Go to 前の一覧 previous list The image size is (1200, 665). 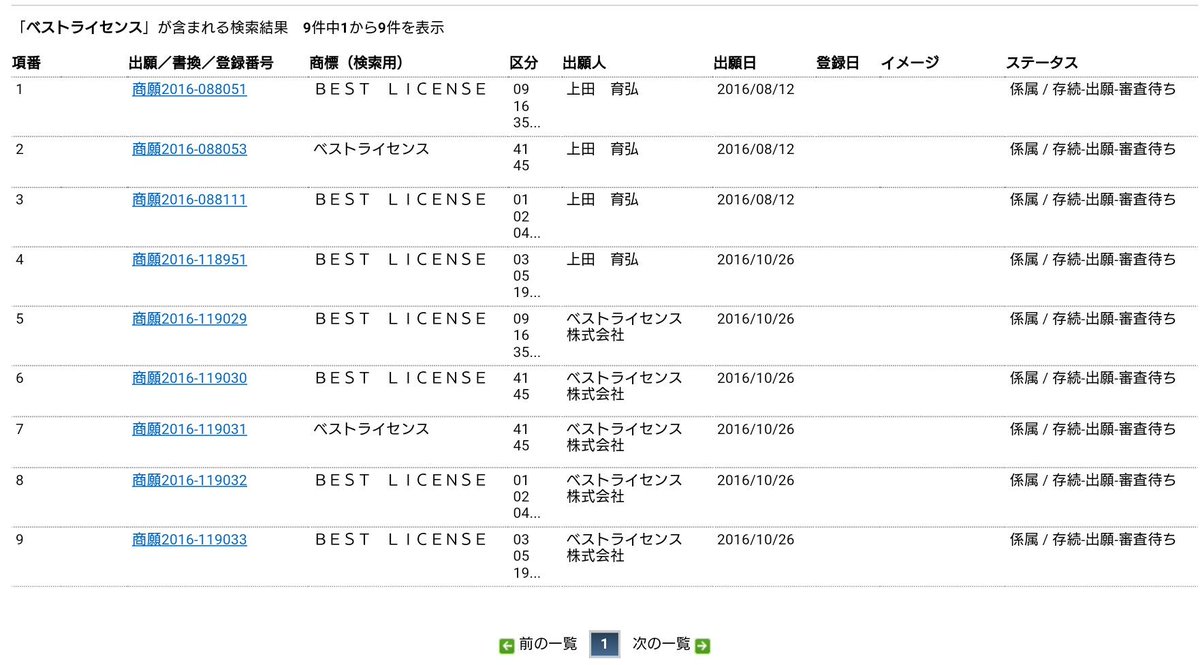pos(548,644)
